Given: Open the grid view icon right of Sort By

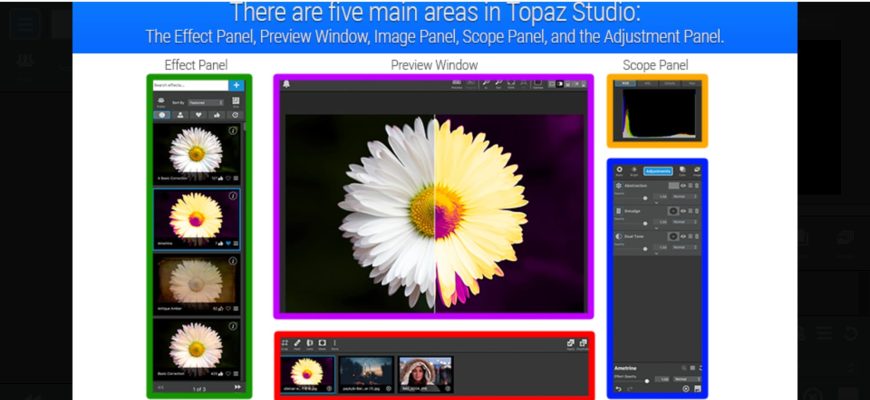Looking at the screenshot, I should coord(235,102).
